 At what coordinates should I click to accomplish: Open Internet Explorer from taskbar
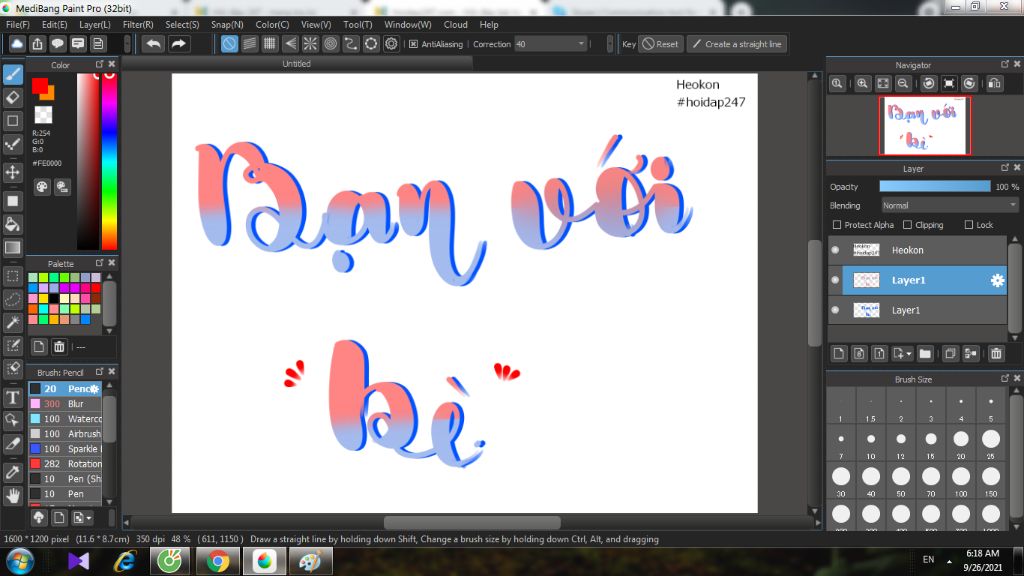(124, 561)
